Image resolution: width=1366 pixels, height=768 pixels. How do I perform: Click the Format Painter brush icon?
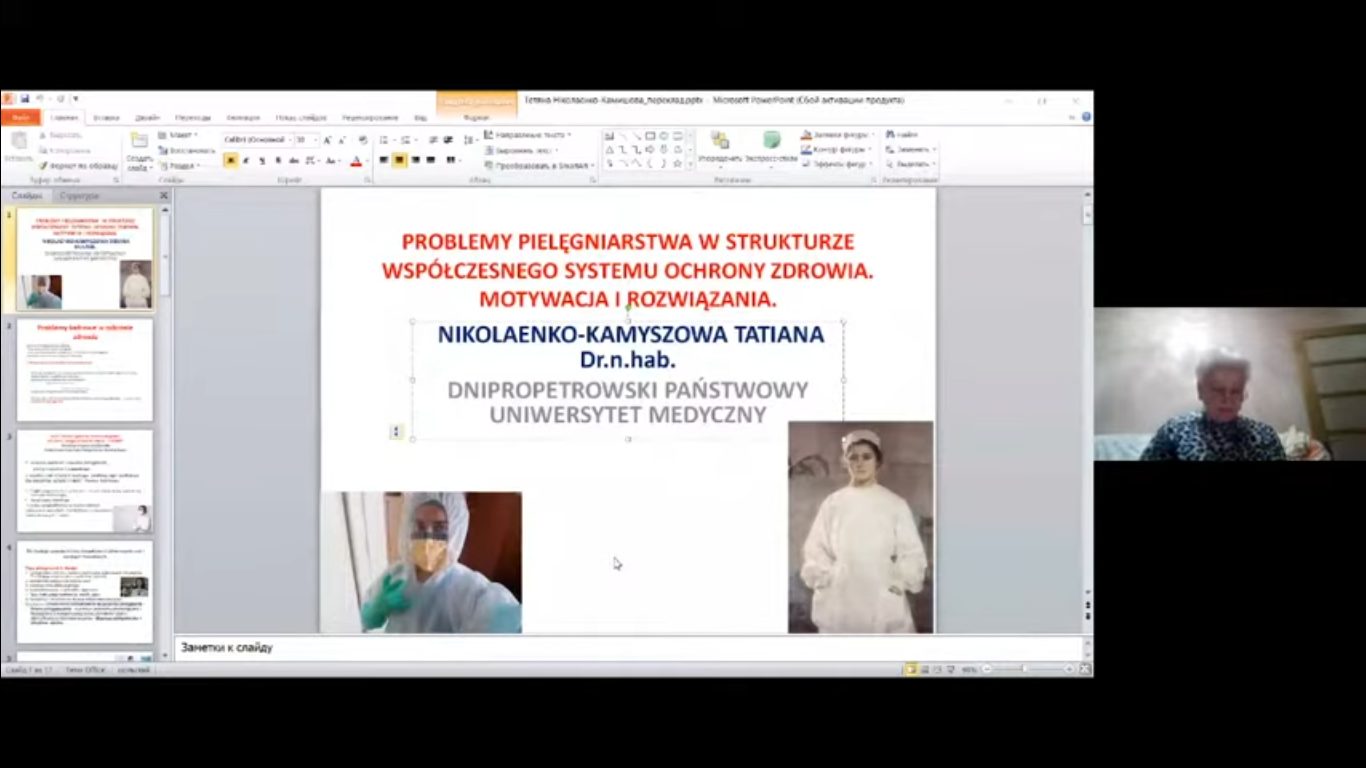point(43,166)
